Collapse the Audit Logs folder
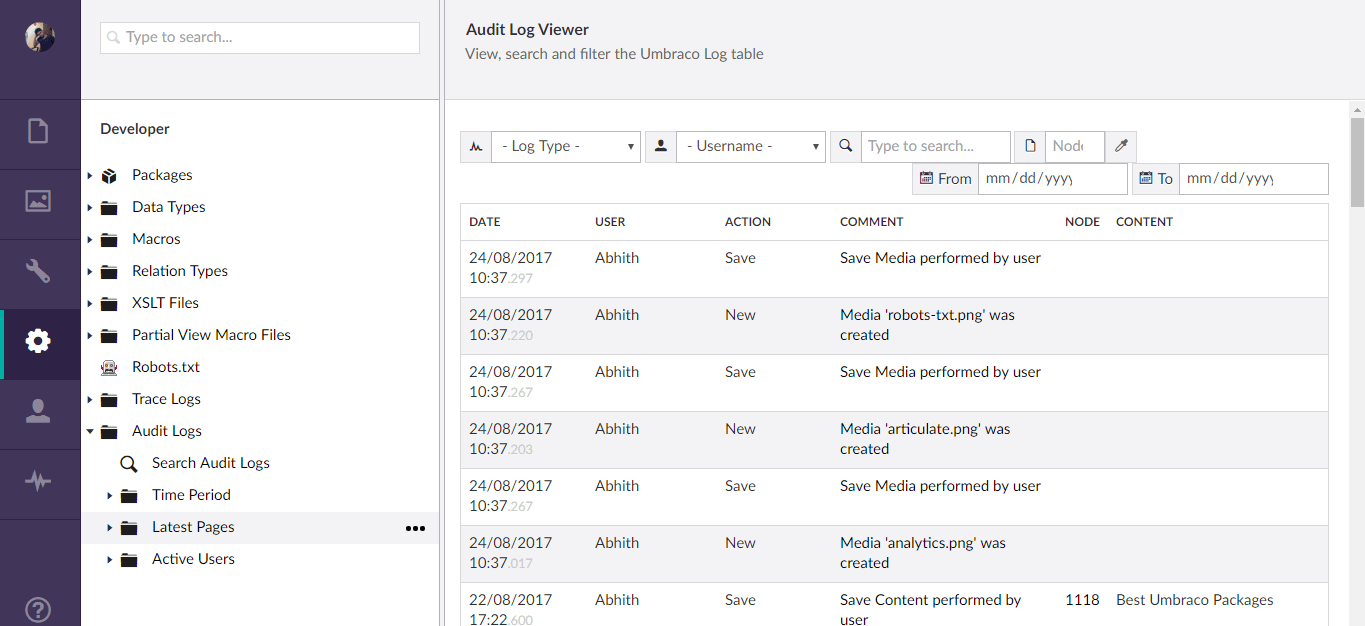The height and width of the screenshot is (626, 1365). pyautogui.click(x=91, y=431)
